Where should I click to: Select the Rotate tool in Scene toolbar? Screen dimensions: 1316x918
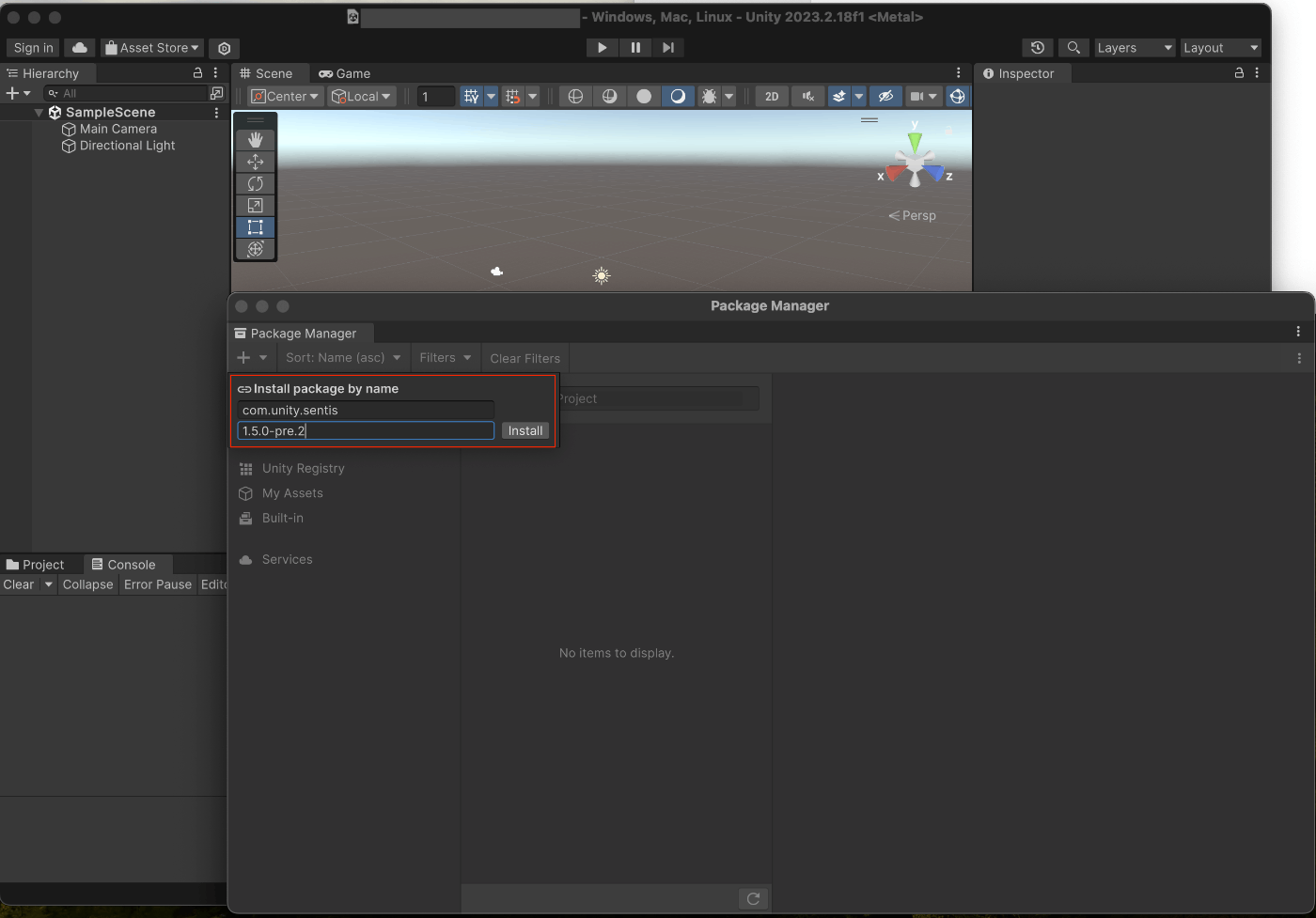click(255, 183)
